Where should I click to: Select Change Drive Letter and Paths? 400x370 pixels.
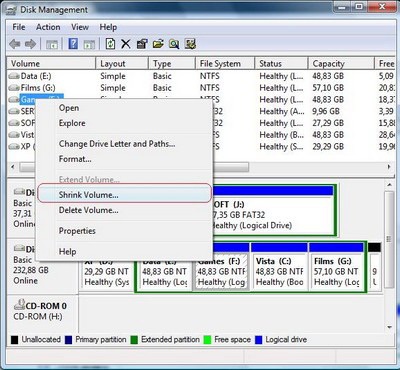click(x=124, y=144)
